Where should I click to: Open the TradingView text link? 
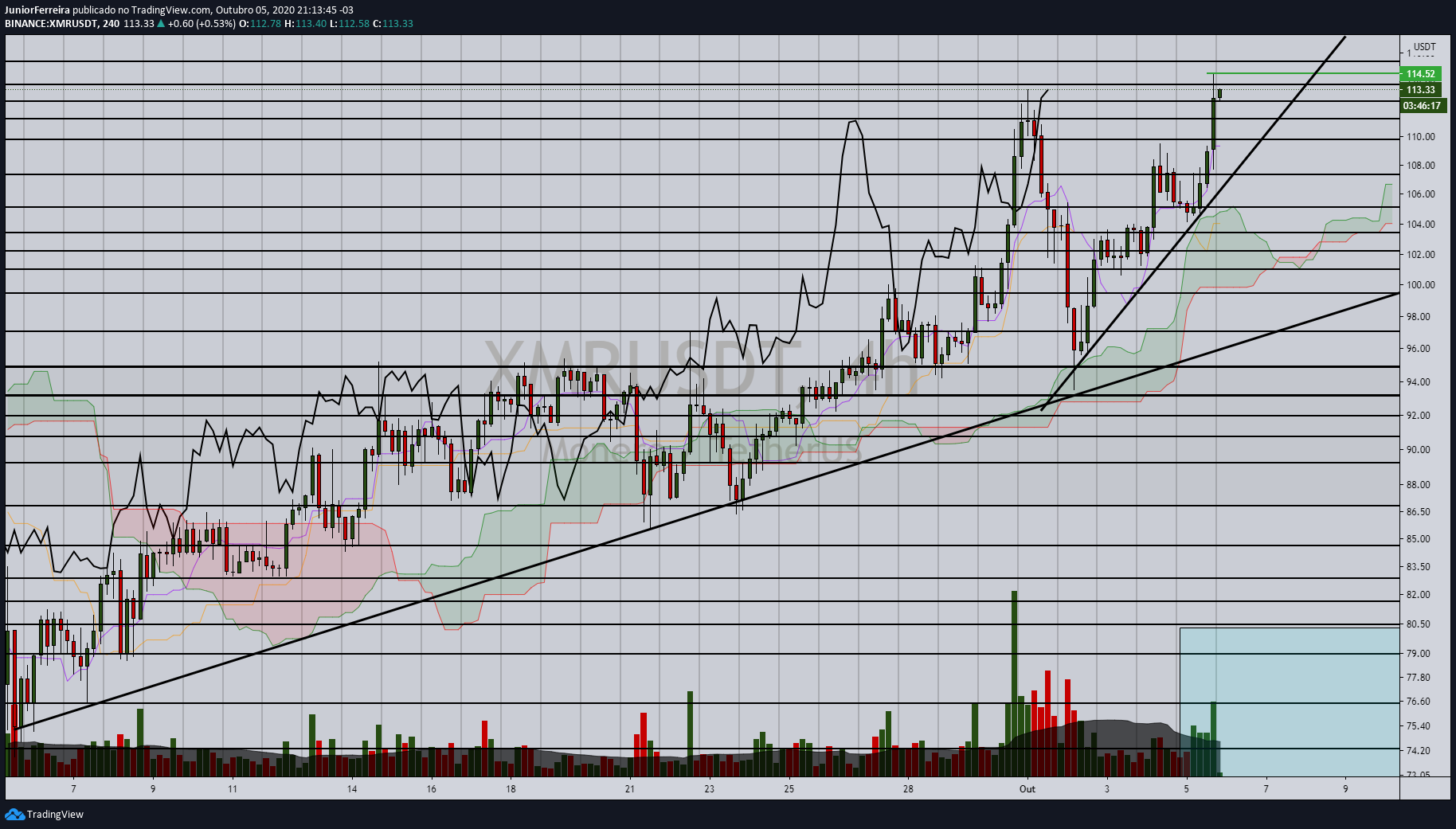pyautogui.click(x=55, y=814)
